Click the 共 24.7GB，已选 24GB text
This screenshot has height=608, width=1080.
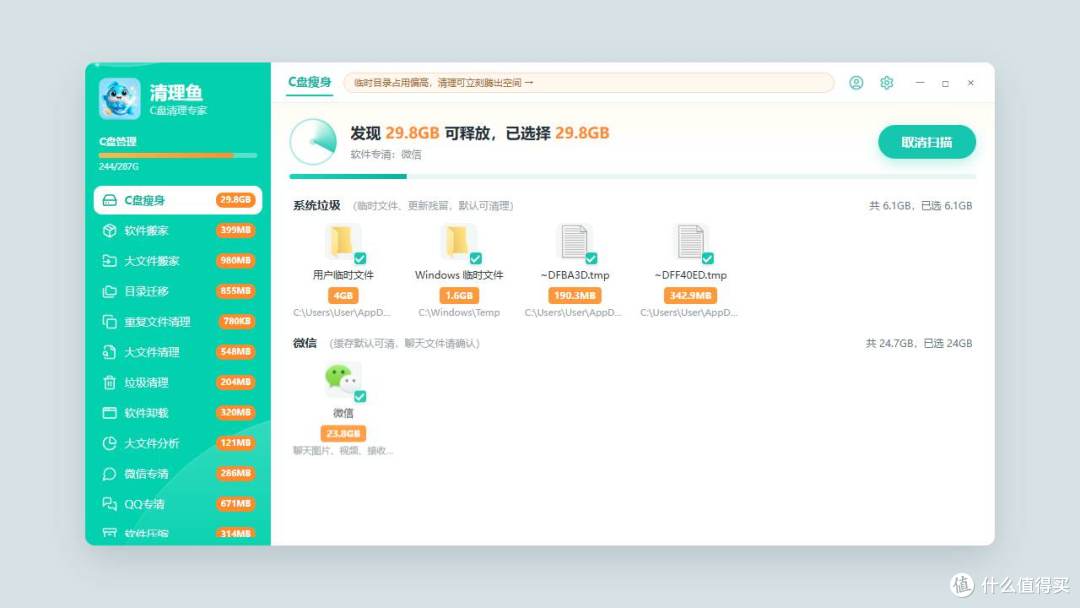click(919, 343)
